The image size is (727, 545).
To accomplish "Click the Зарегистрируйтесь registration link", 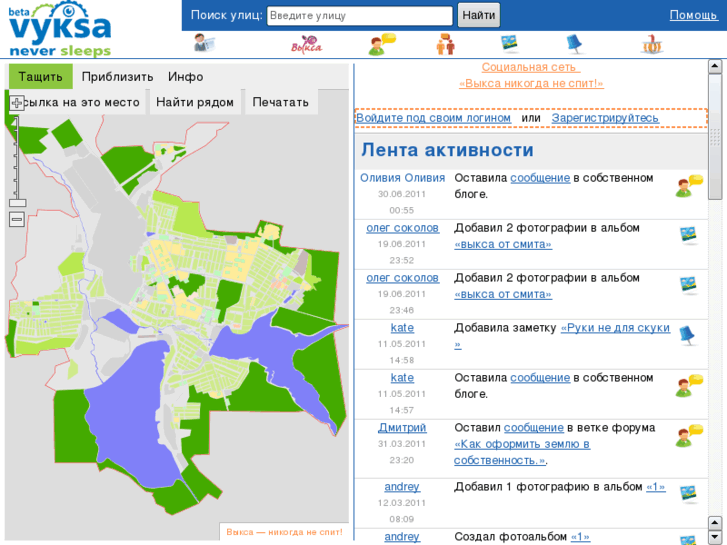I will 605,118.
